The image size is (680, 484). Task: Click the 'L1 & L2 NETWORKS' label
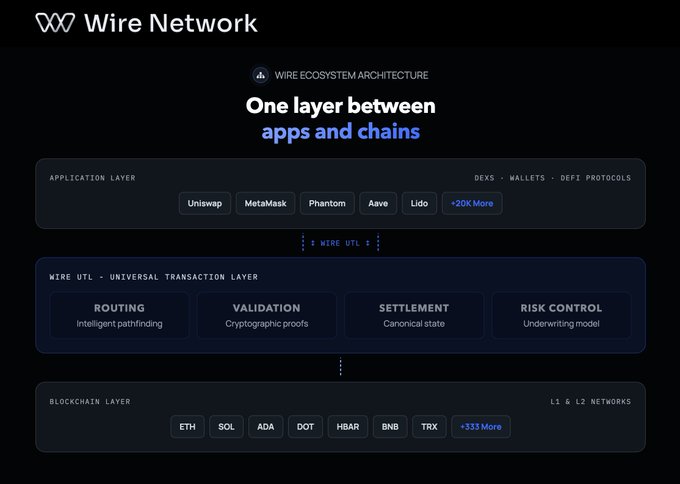pos(591,402)
